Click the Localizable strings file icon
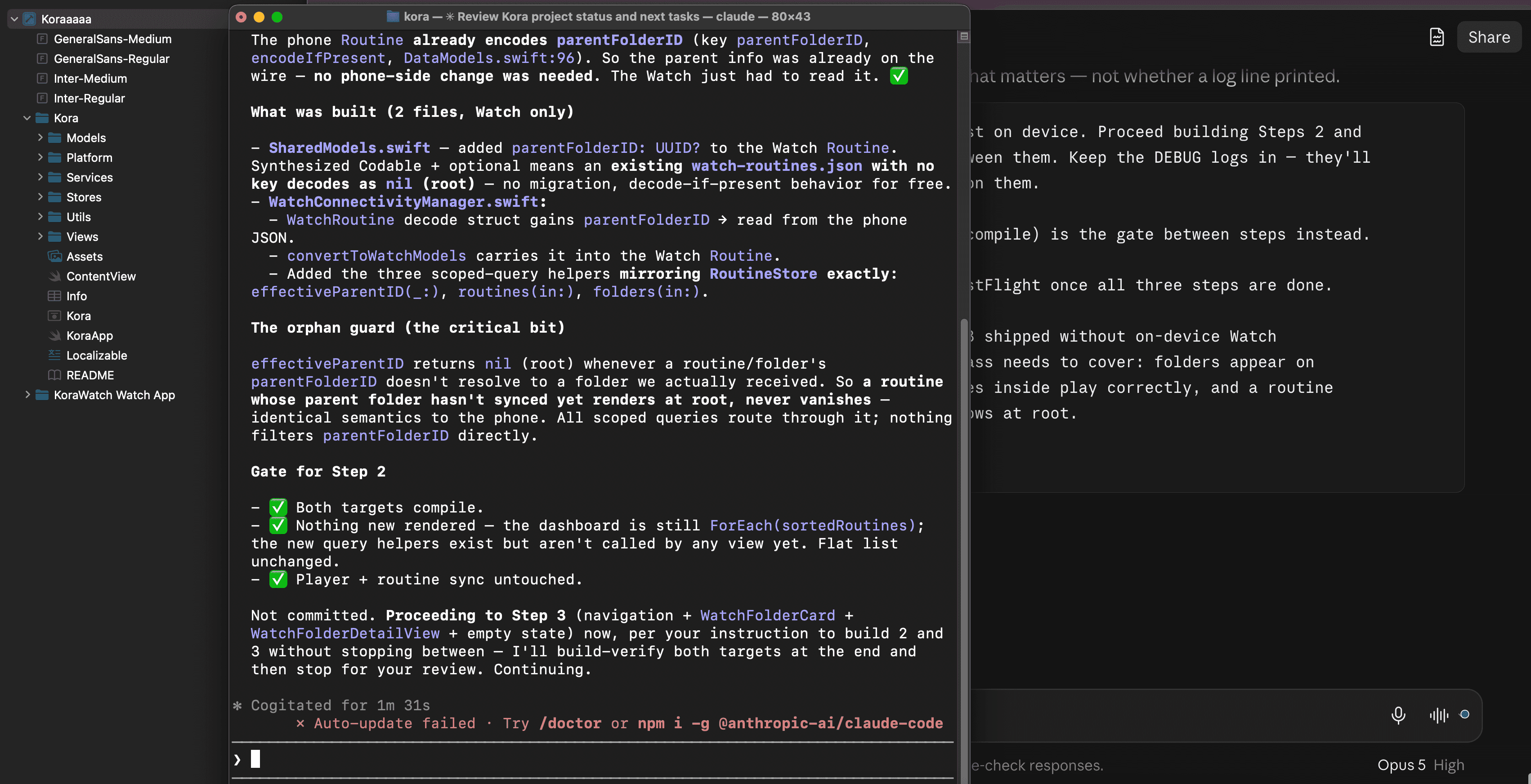The image size is (1531, 784). coord(55,355)
